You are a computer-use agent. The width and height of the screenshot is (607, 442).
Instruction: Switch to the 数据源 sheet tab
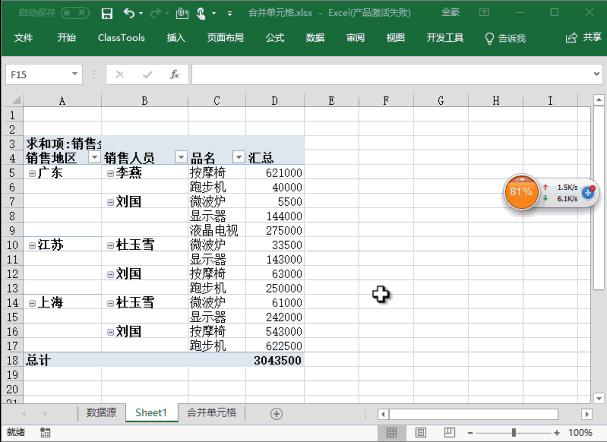(x=101, y=413)
